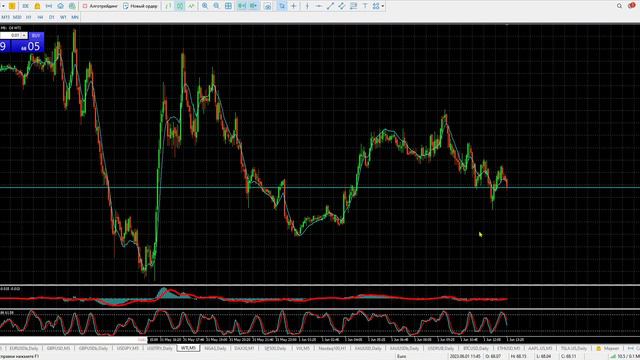Switch chart to bar chart mode
This screenshot has height=360, width=640.
[x=168, y=6]
